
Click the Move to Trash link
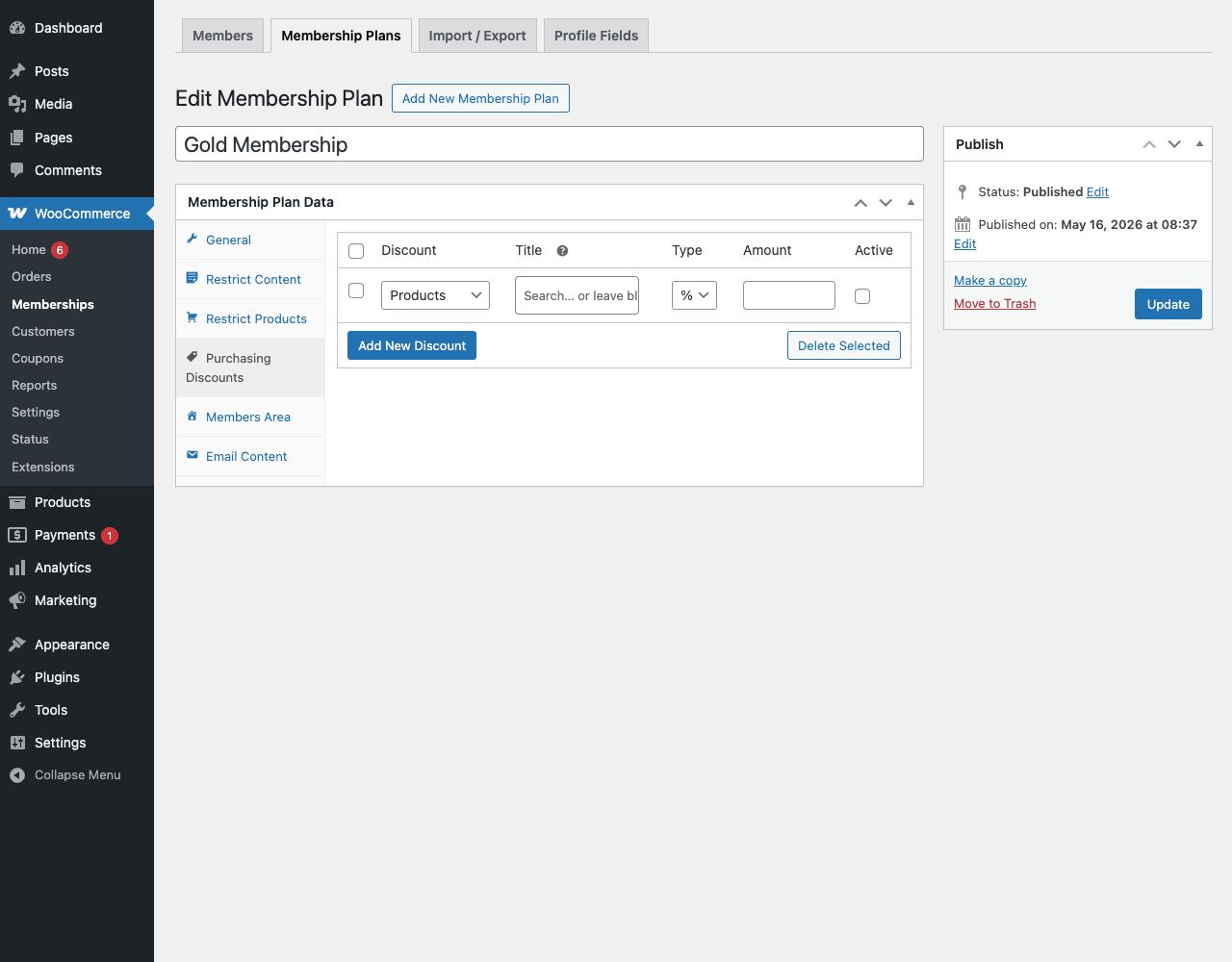(x=995, y=303)
